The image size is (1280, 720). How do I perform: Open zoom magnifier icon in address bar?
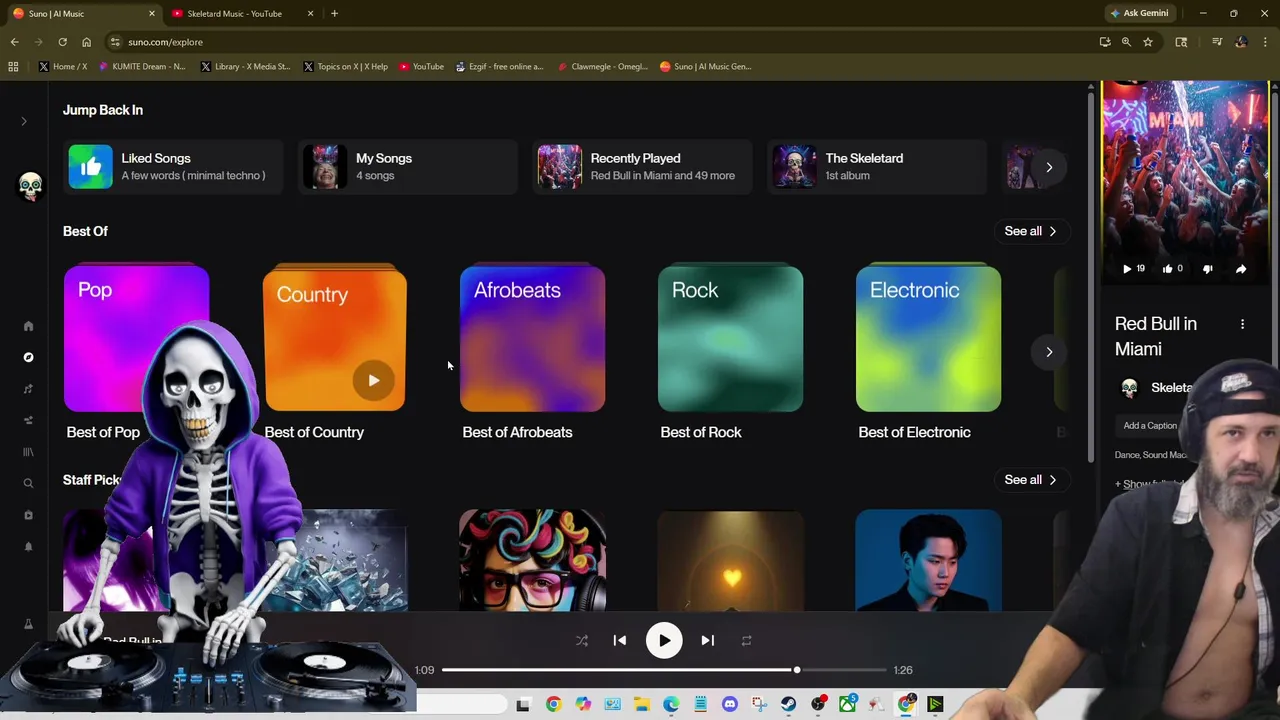(1126, 42)
